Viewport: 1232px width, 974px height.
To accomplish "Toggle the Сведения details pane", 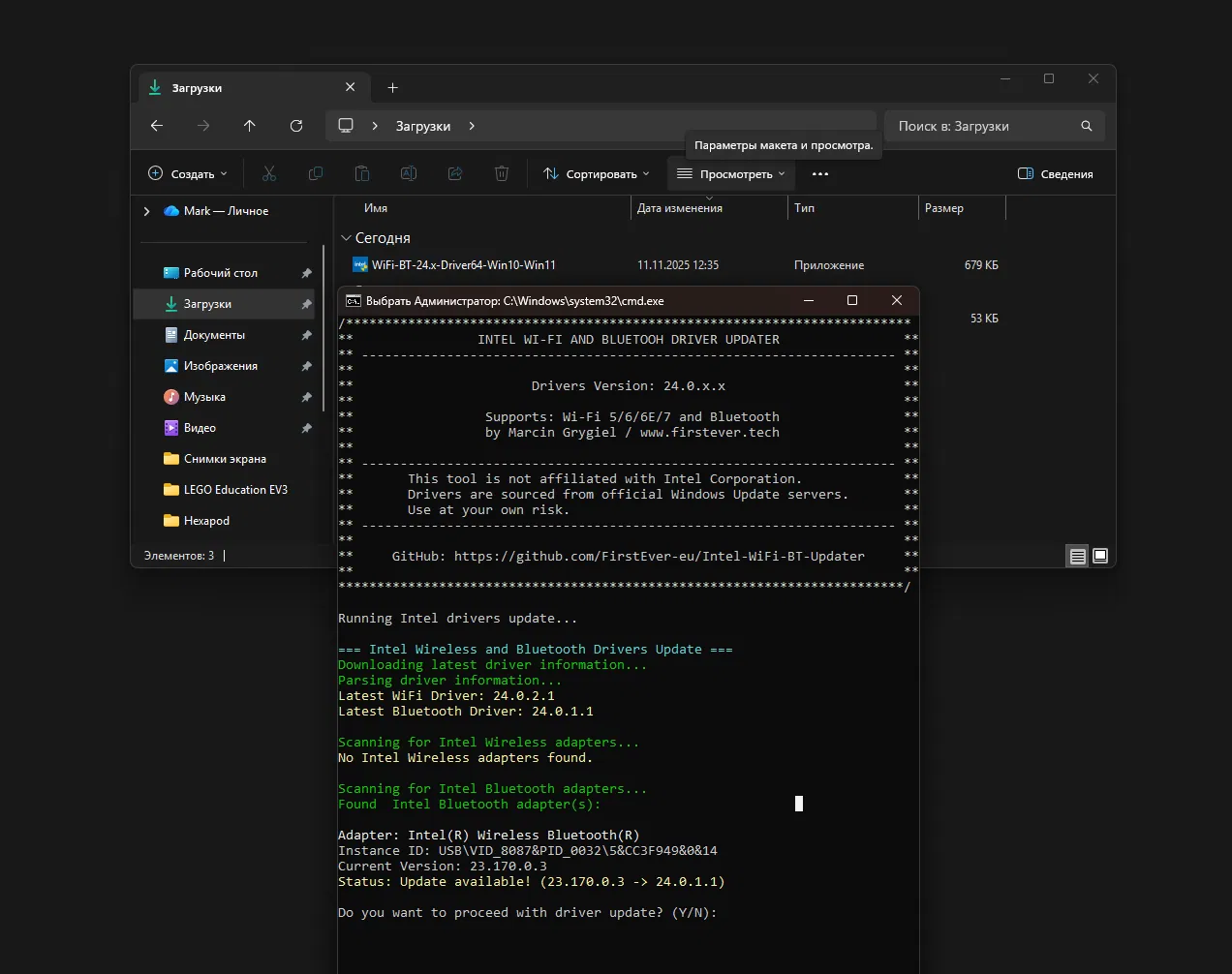I will click(1055, 174).
